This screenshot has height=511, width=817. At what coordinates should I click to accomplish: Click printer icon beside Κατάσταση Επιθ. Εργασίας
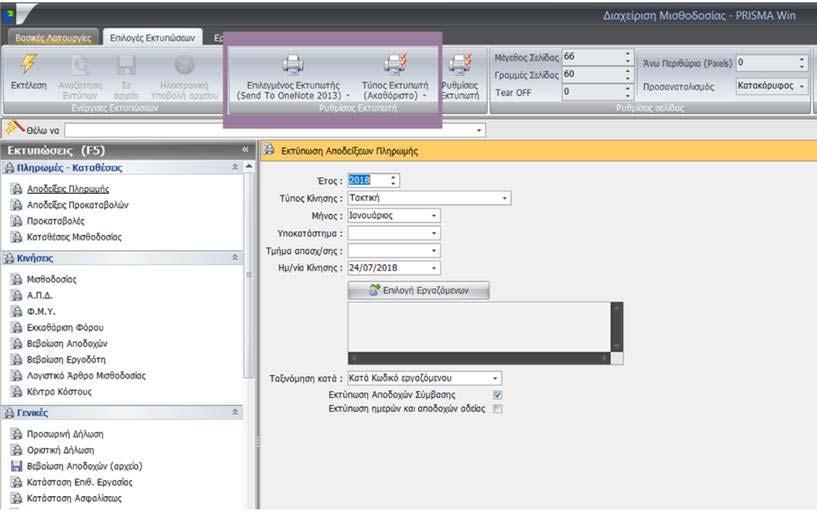click(17, 482)
